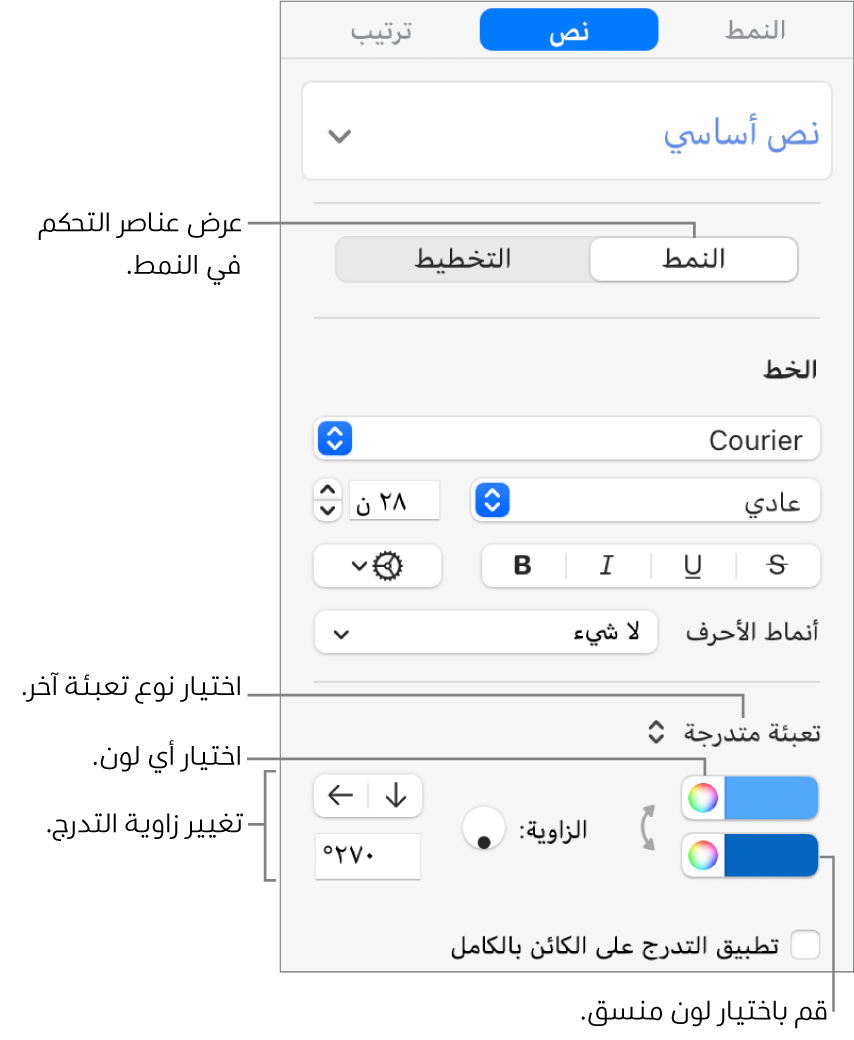854x1040 pixels.
Task: Click the Bold formatting button
Action: point(522,566)
